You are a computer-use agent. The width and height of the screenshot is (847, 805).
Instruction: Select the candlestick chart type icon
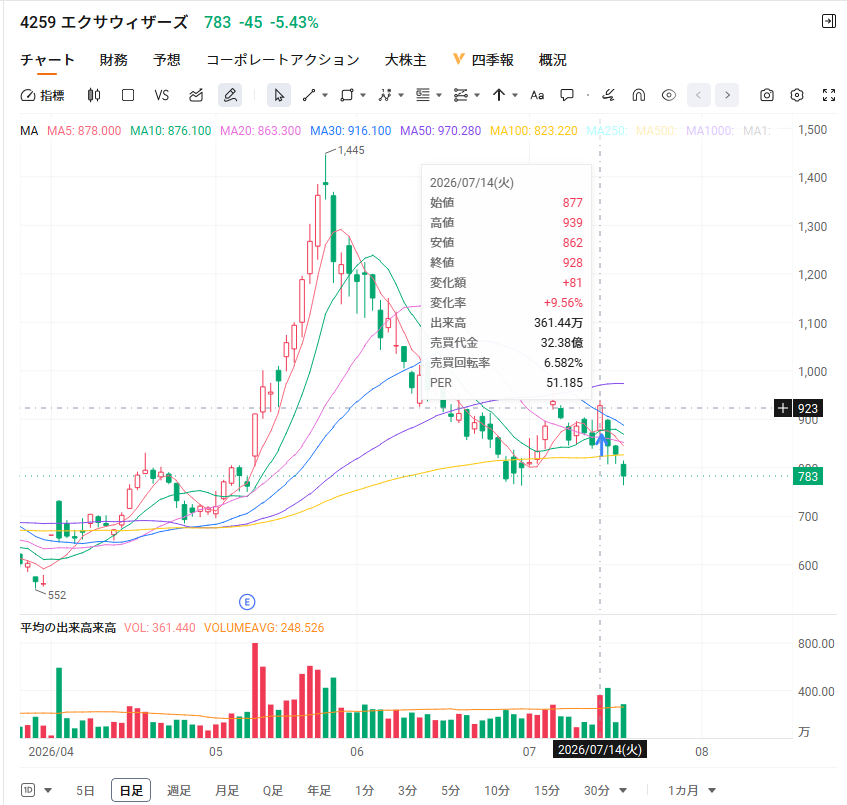point(93,96)
